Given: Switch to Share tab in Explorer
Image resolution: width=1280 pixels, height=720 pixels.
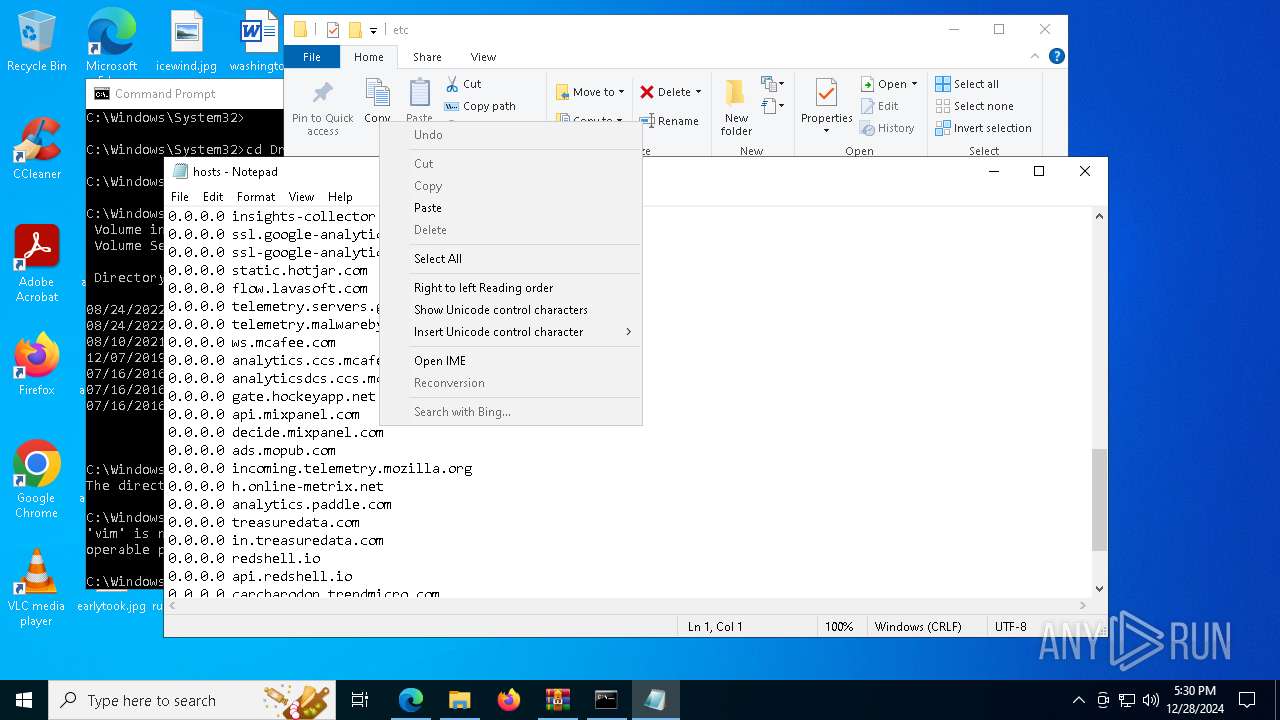Looking at the screenshot, I should (427, 57).
